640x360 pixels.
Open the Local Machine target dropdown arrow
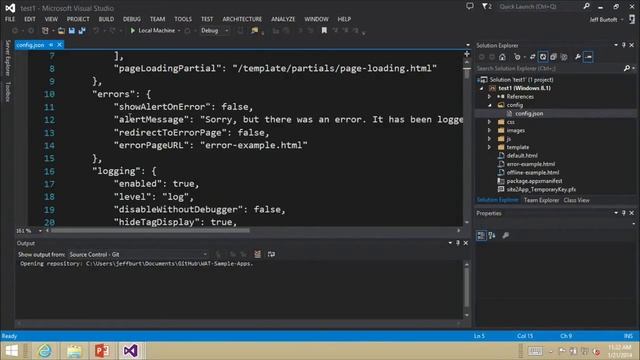[179, 31]
